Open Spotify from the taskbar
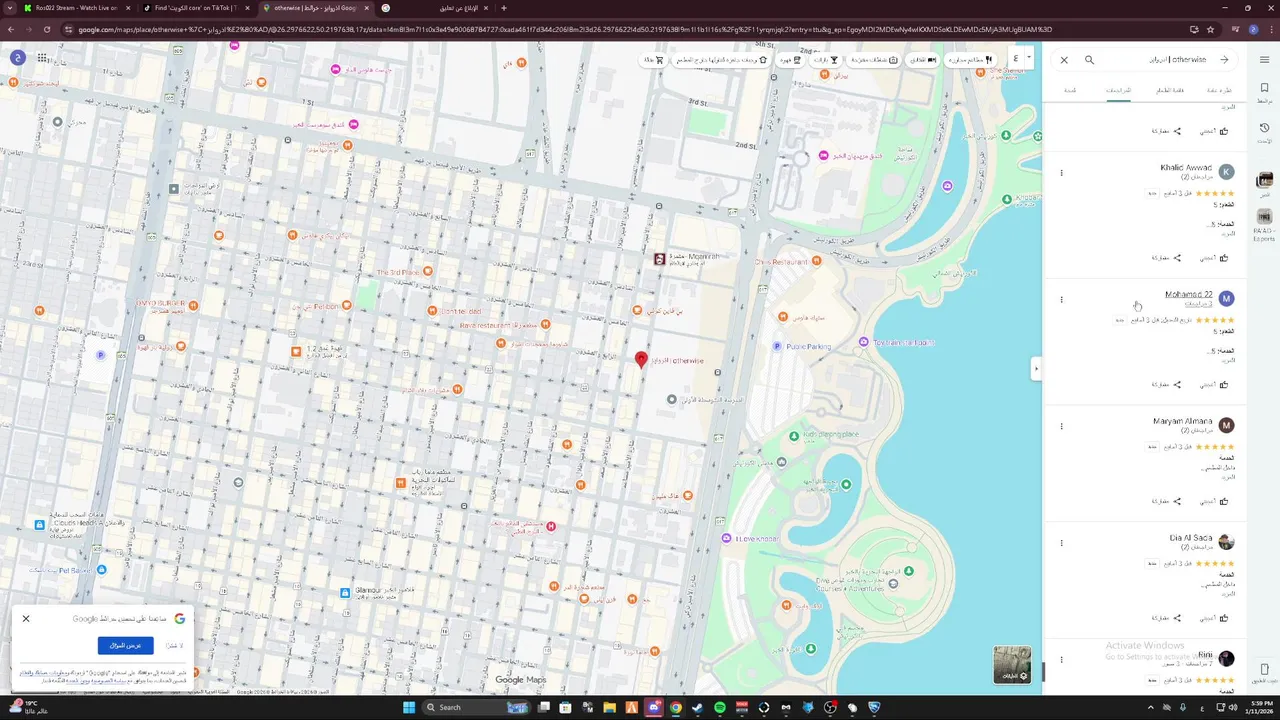 [x=720, y=708]
